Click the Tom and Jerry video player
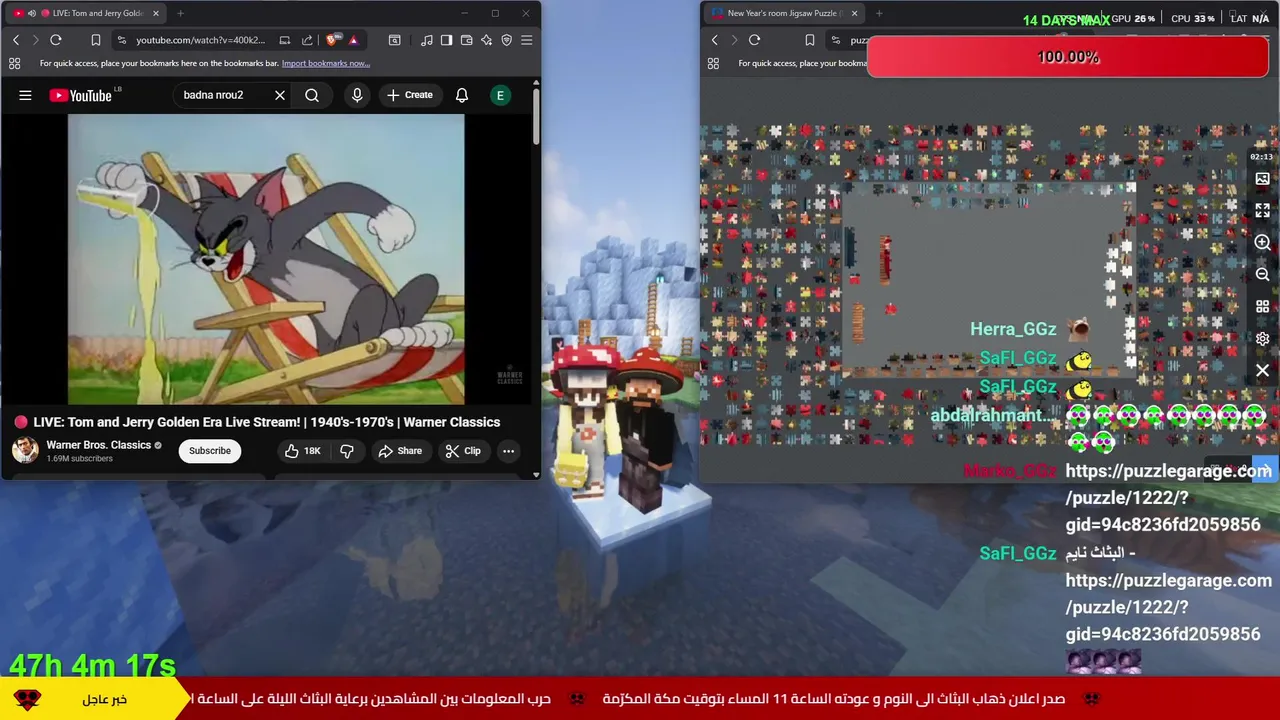This screenshot has height=720, width=1280. (266, 259)
